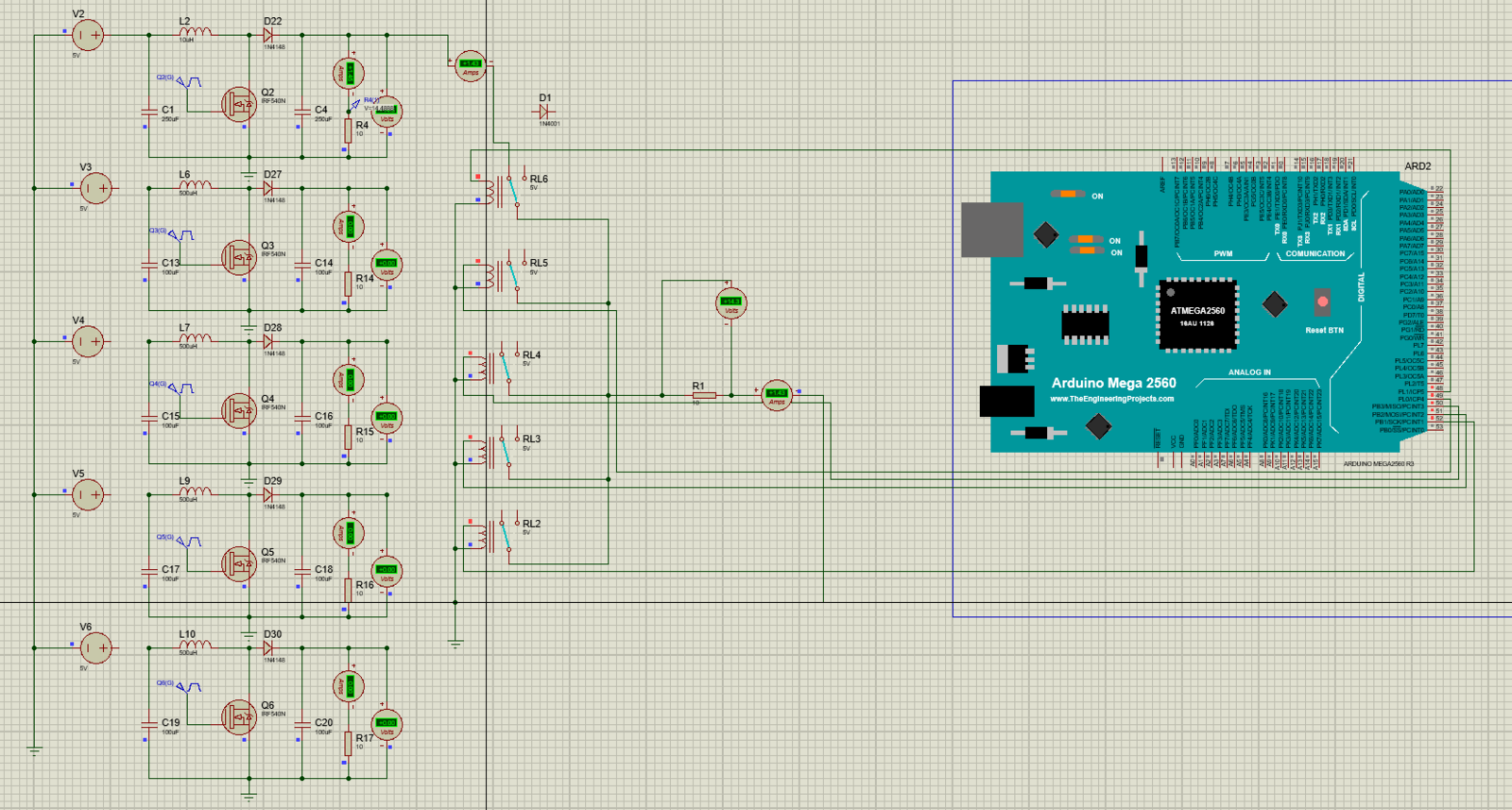Select relay RL6 coil
The height and width of the screenshot is (810, 1512).
pos(490,192)
